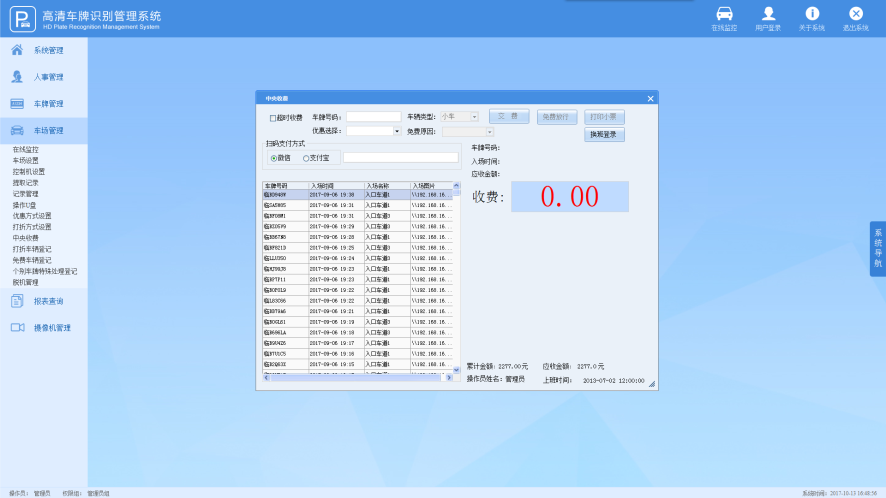Screen dimensions: 886x498
Task: Select 中央收费 in the sidebar menu
Action: pos(26,238)
